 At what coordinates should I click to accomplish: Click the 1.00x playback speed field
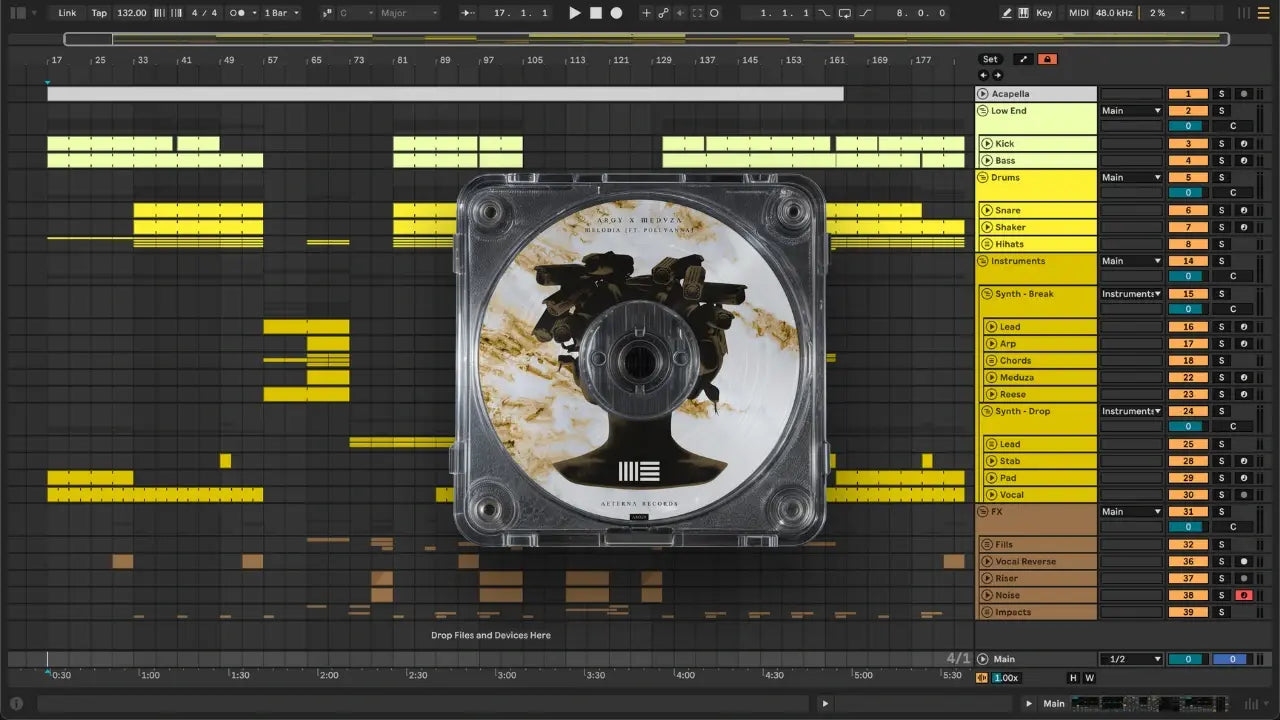pyautogui.click(x=1007, y=678)
